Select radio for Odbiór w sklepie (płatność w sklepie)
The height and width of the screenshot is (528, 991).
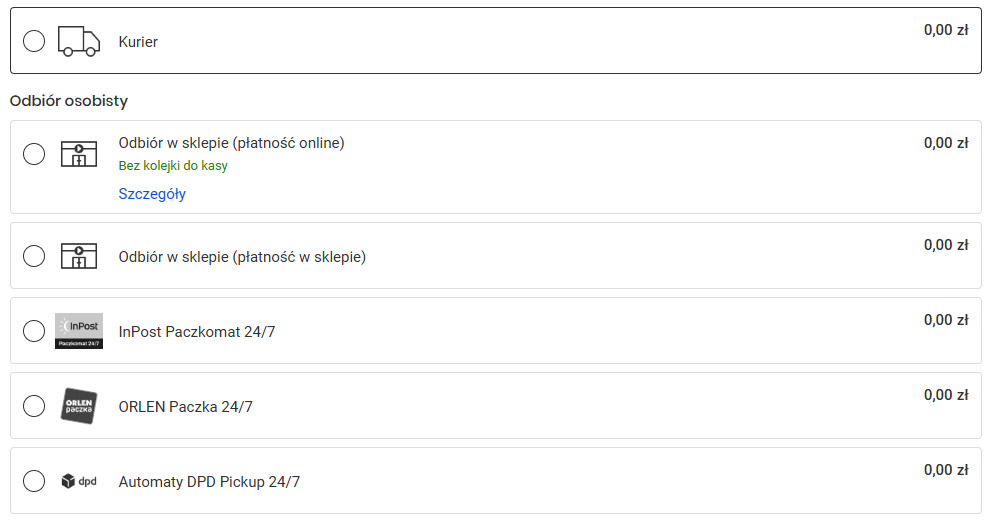(34, 256)
